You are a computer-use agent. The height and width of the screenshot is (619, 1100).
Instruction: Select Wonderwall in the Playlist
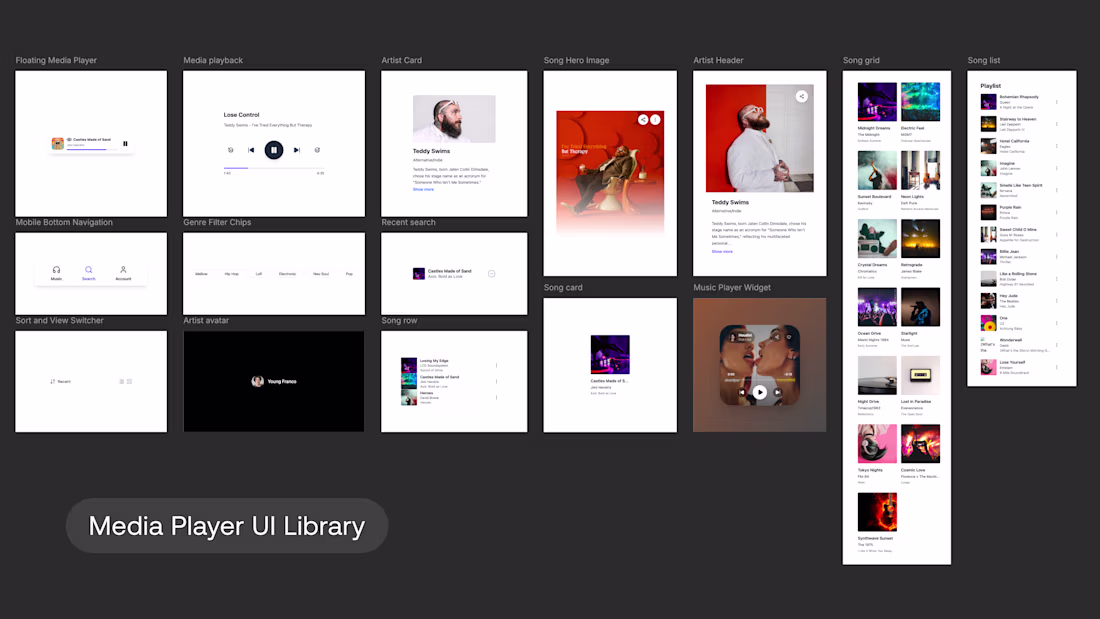[x=1021, y=345]
